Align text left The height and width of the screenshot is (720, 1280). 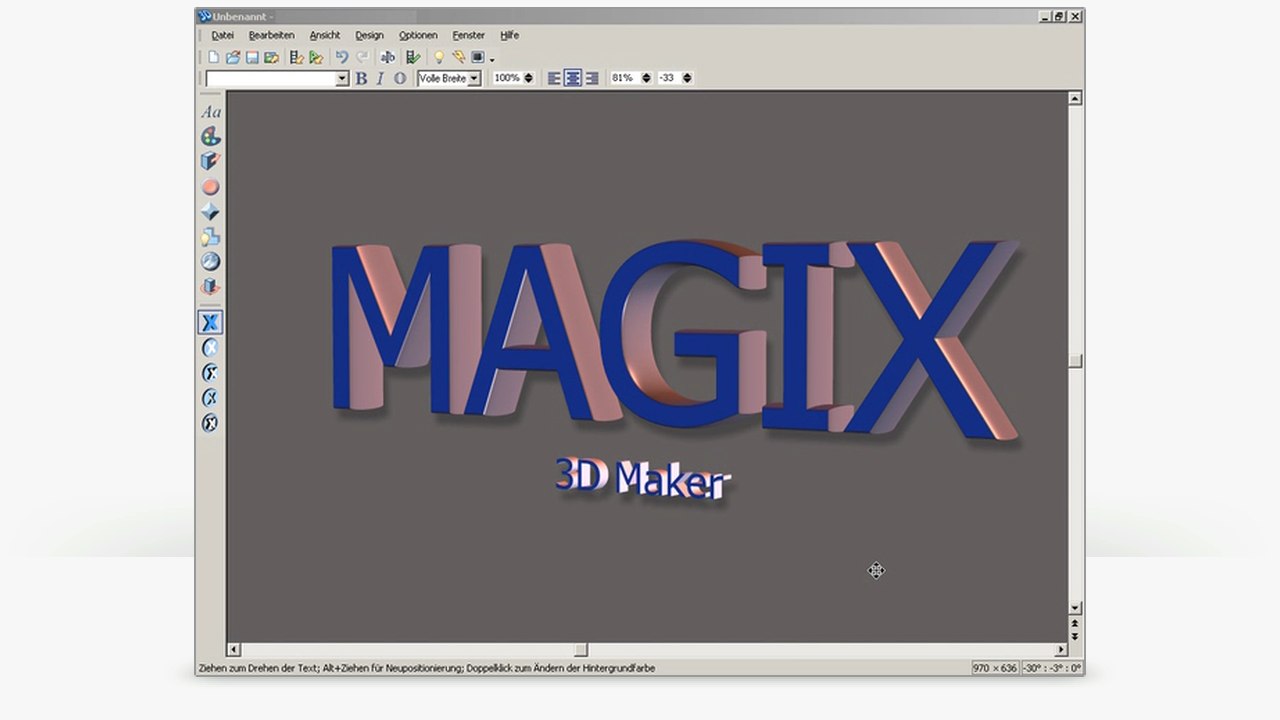click(x=554, y=78)
